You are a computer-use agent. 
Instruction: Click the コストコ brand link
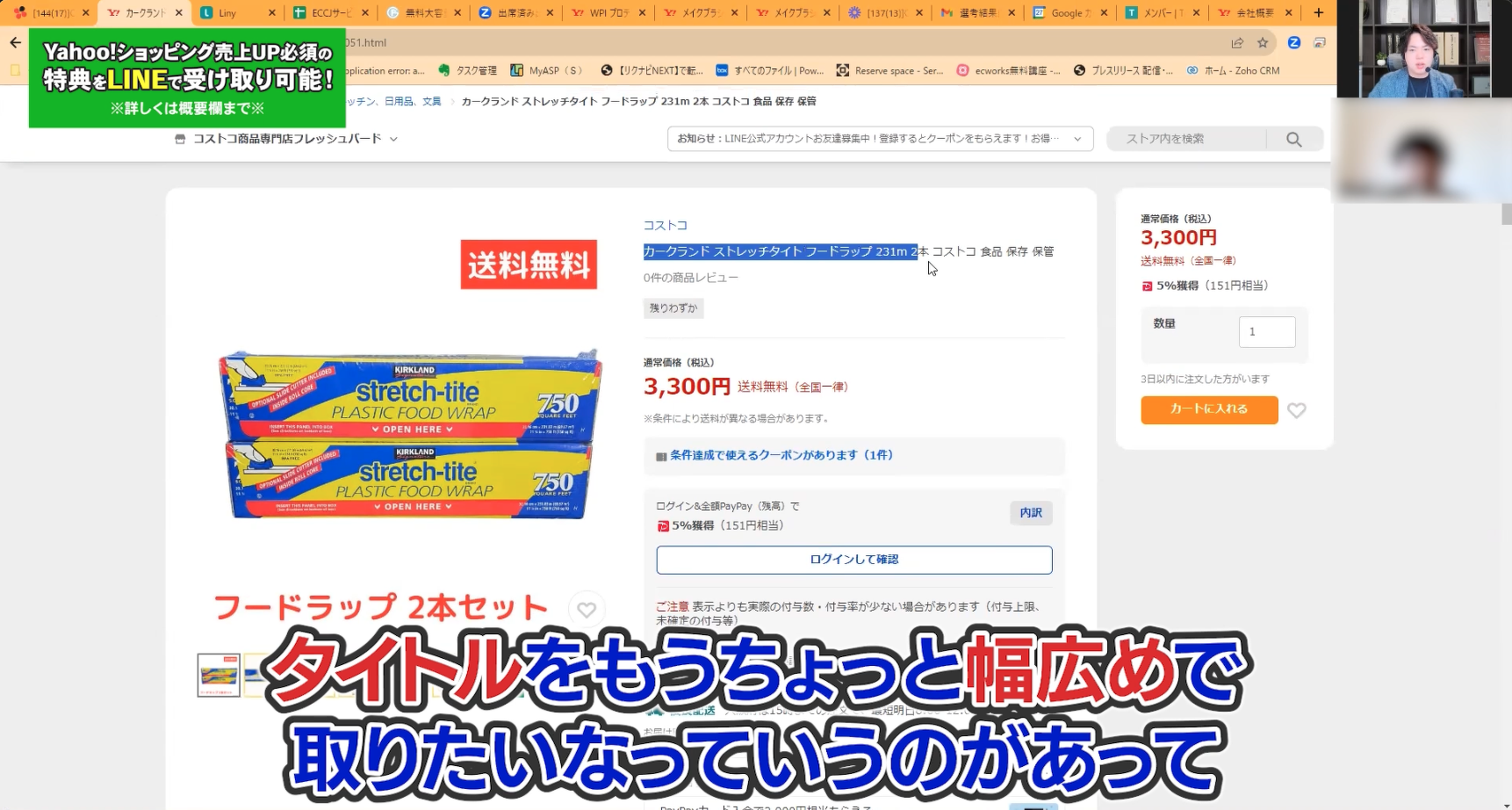point(665,225)
